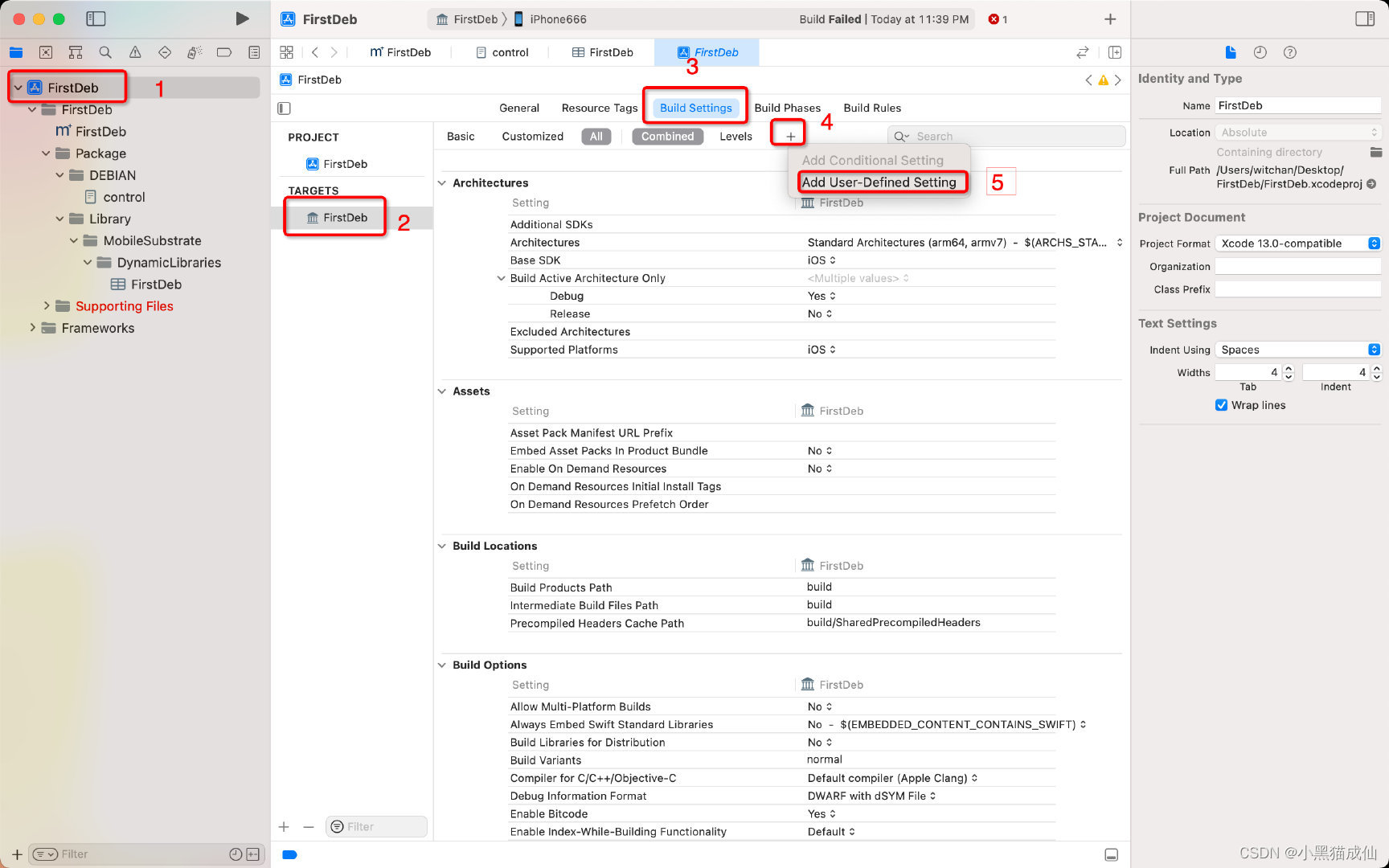Screen dimensions: 1389x868
Task: Click the Class Prefix text field
Action: (x=1297, y=289)
